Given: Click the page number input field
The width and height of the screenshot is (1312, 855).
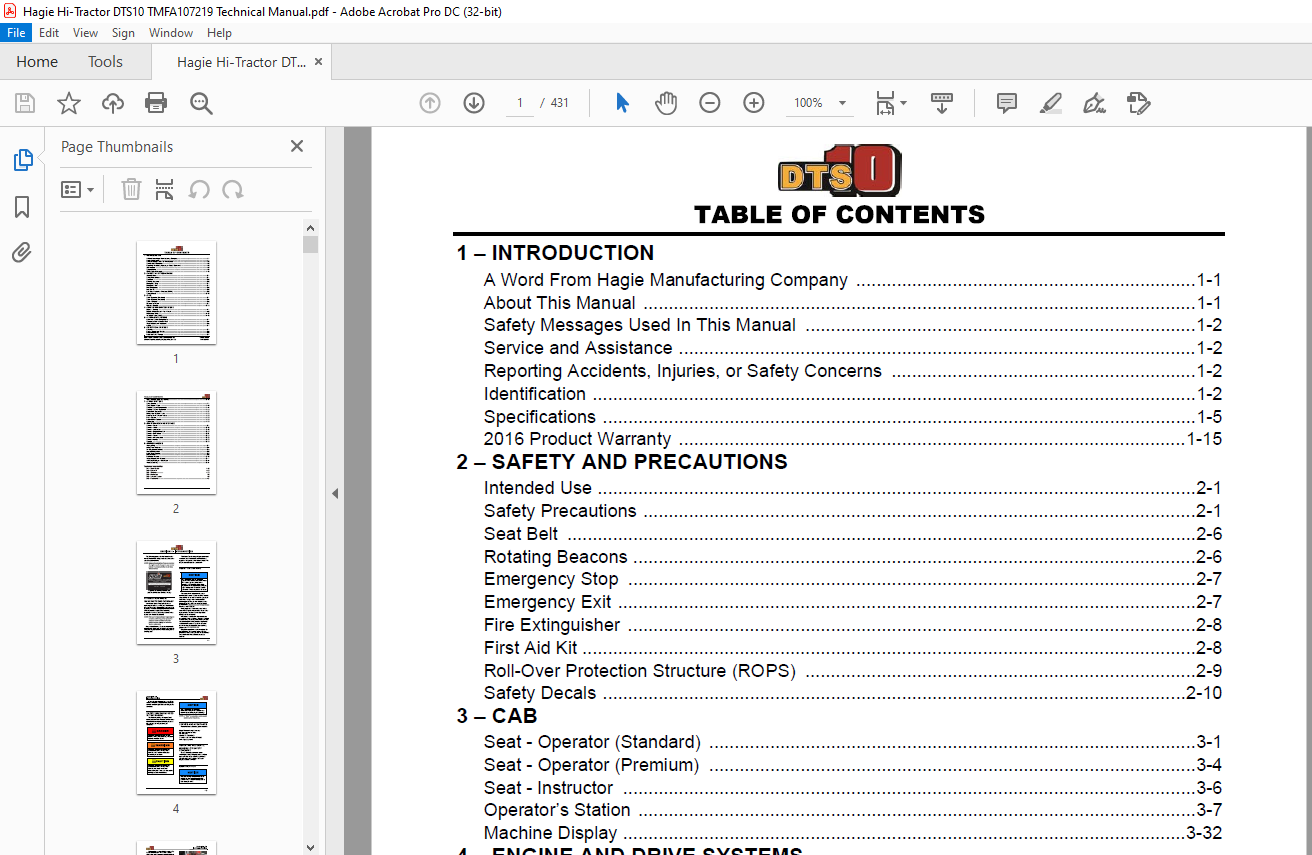Looking at the screenshot, I should click(x=520, y=103).
